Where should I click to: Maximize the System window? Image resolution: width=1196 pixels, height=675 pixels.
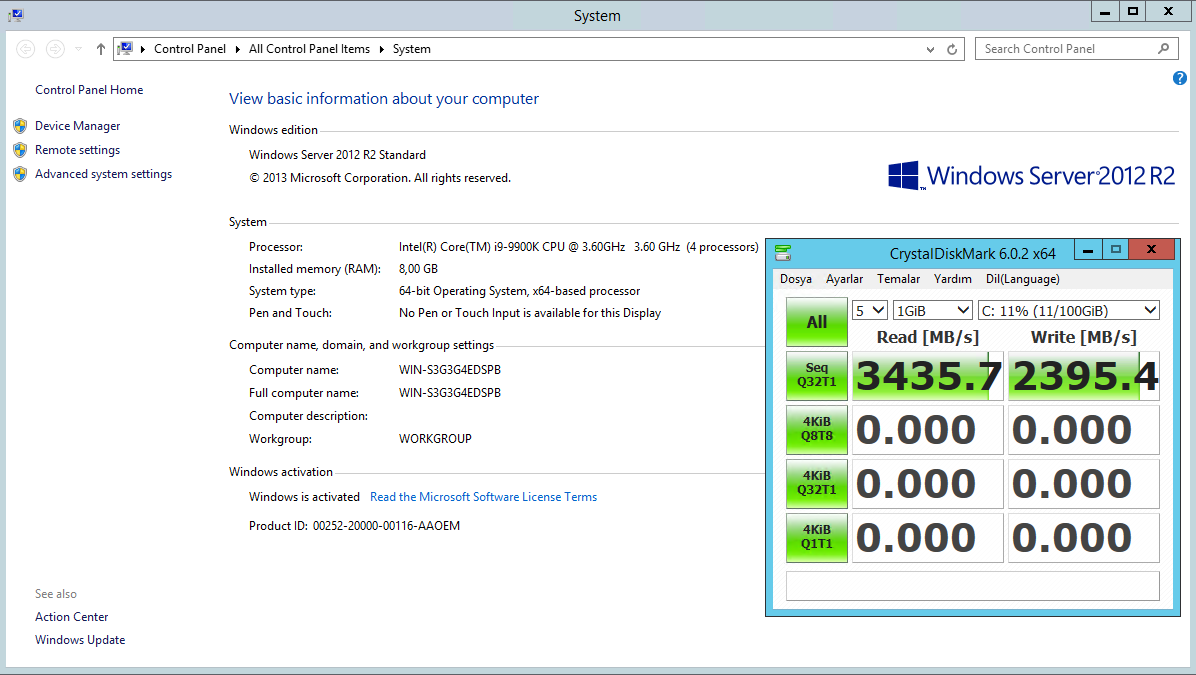pos(1133,11)
